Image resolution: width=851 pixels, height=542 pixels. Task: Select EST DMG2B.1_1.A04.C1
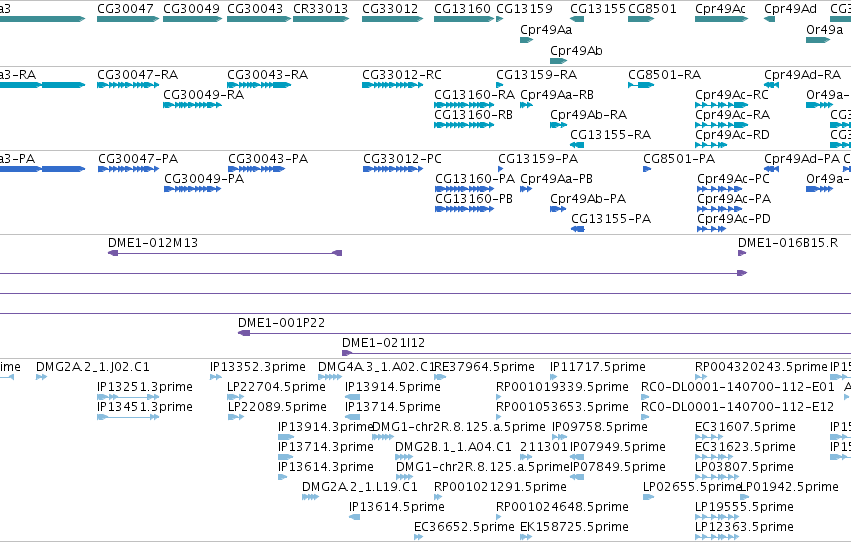pos(404,457)
